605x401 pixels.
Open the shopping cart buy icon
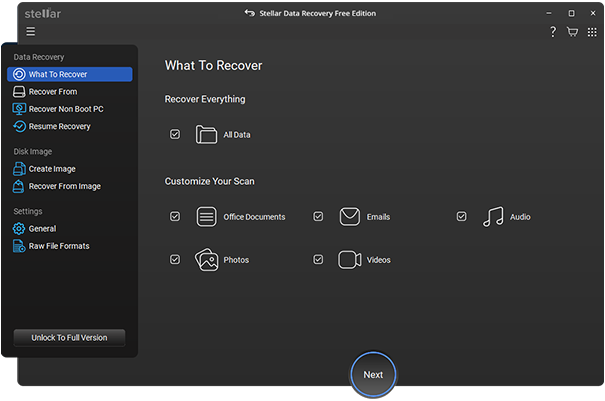coord(572,32)
